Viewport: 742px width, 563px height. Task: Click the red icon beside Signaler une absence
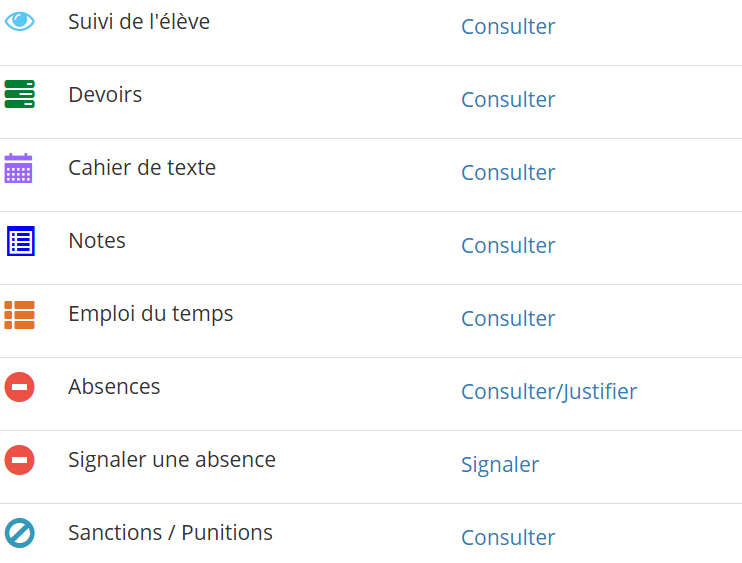[19, 460]
